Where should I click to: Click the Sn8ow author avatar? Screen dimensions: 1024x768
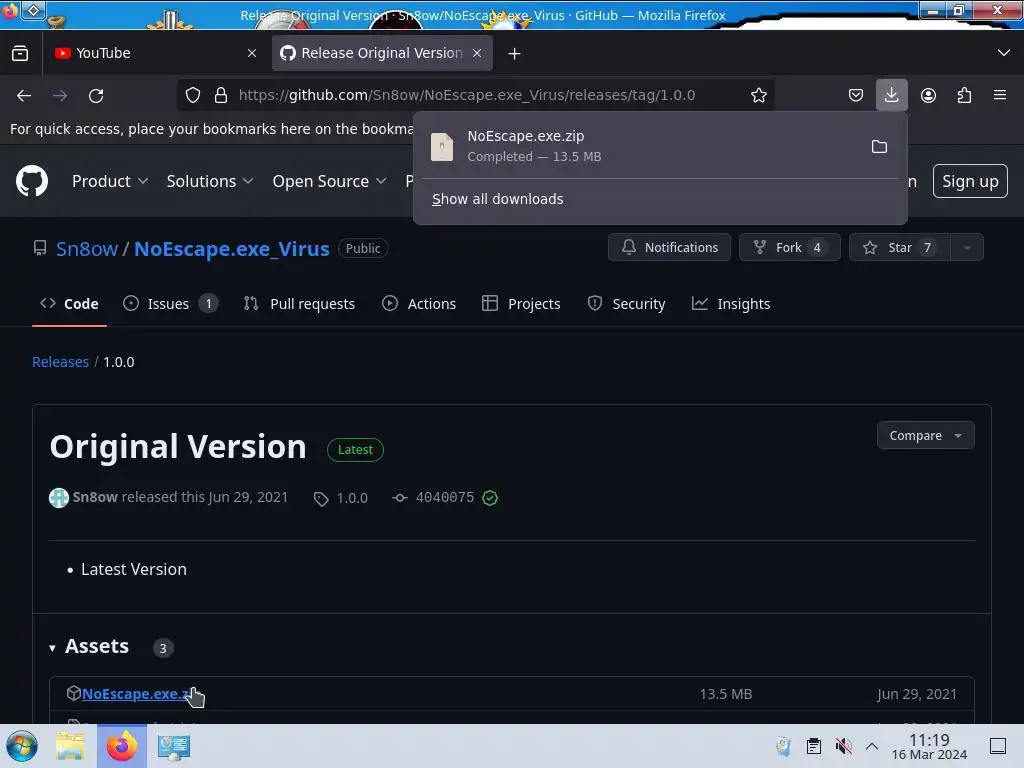[x=59, y=498]
